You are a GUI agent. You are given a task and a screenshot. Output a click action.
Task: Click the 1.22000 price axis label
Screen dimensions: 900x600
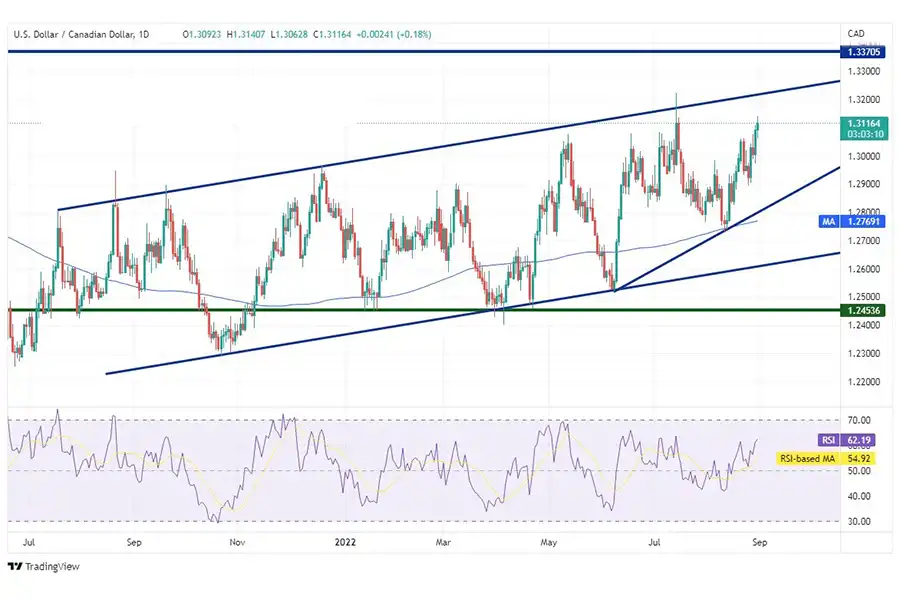pyautogui.click(x=864, y=382)
